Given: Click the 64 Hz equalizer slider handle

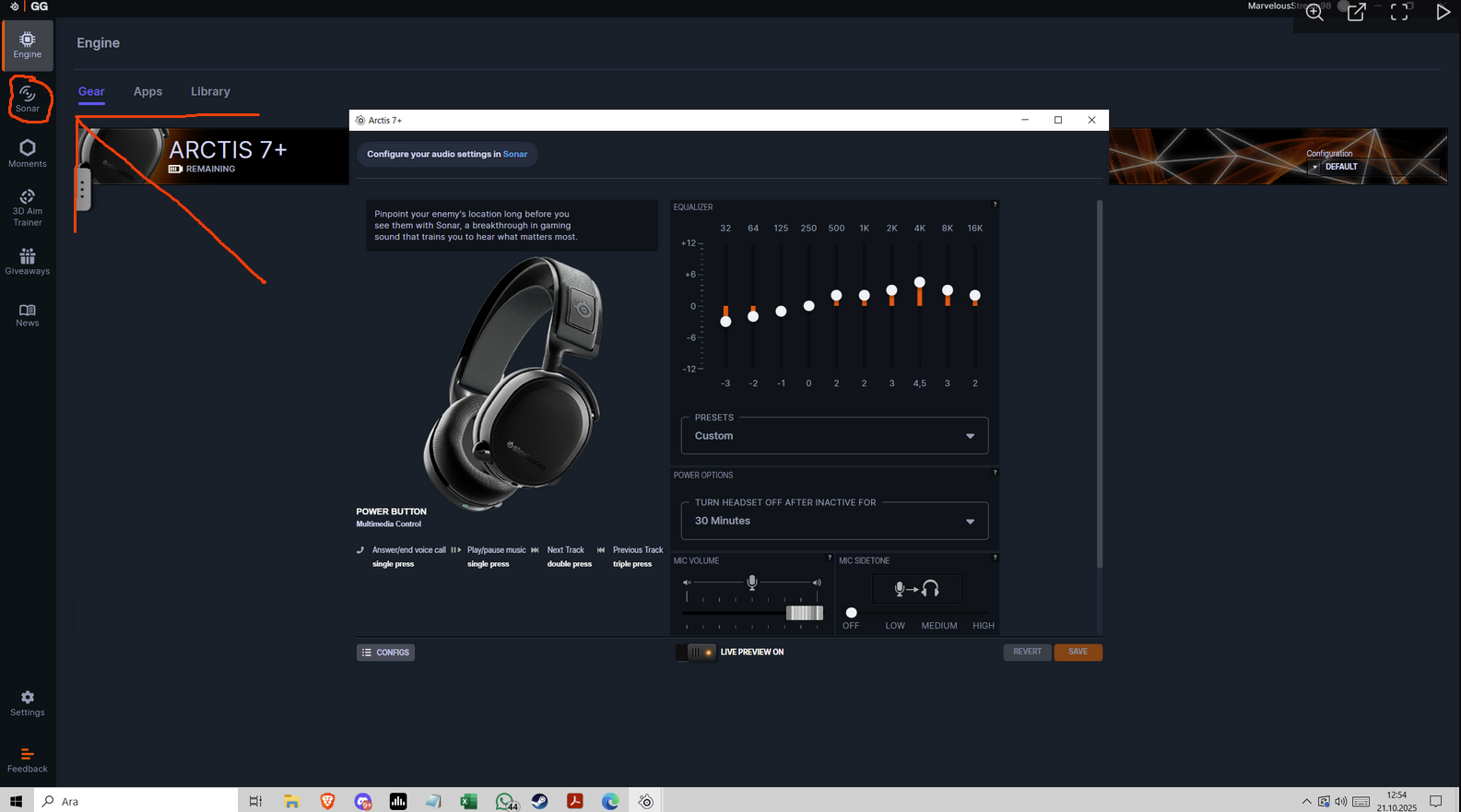Looking at the screenshot, I should [x=753, y=316].
